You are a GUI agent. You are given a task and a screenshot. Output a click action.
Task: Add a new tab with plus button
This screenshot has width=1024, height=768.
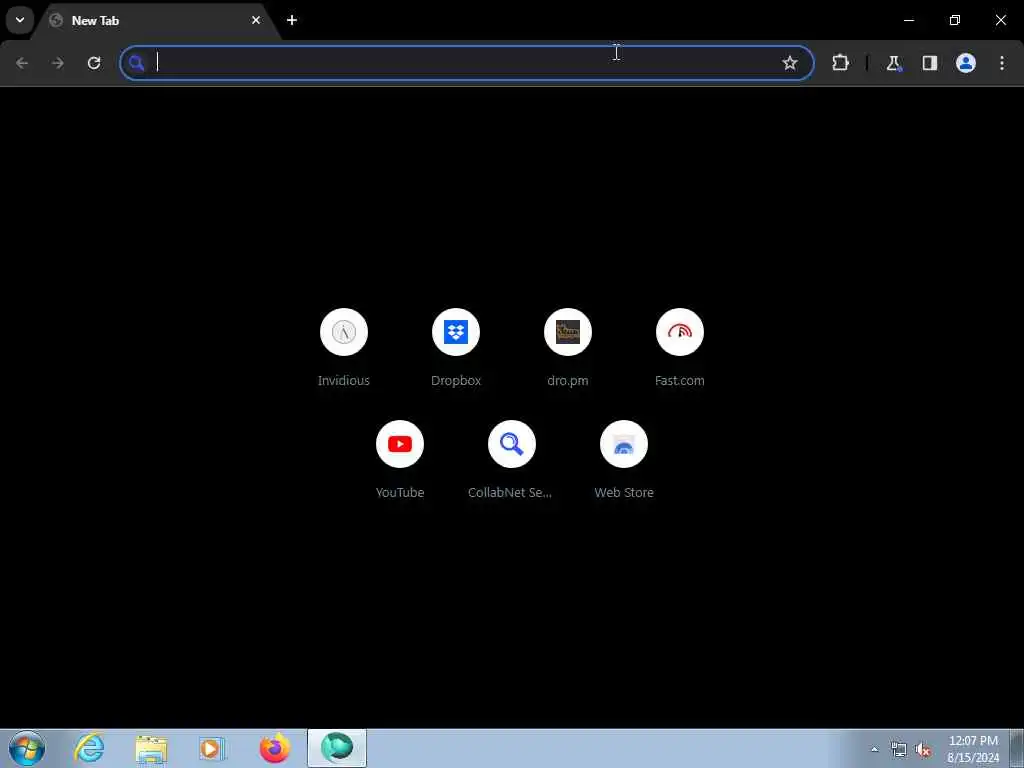pos(292,20)
